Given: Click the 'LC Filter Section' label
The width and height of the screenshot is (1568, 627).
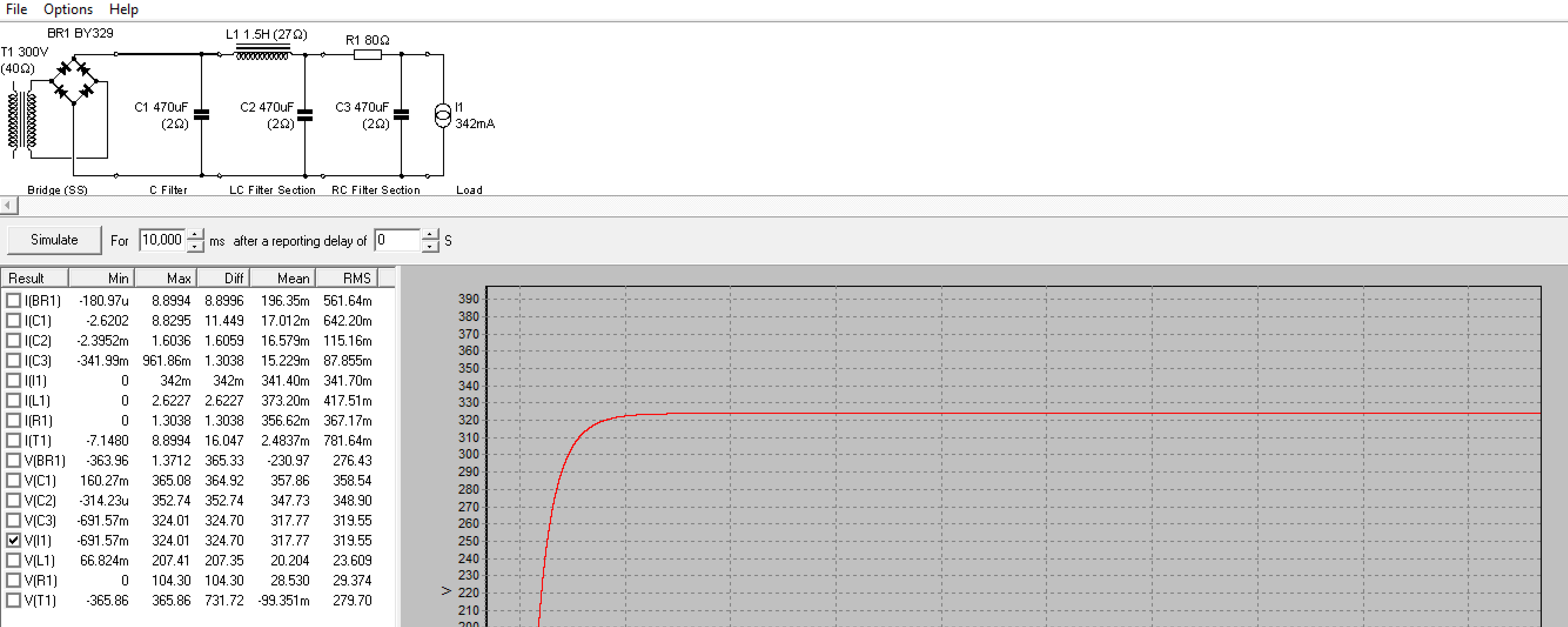Looking at the screenshot, I should click(x=272, y=190).
